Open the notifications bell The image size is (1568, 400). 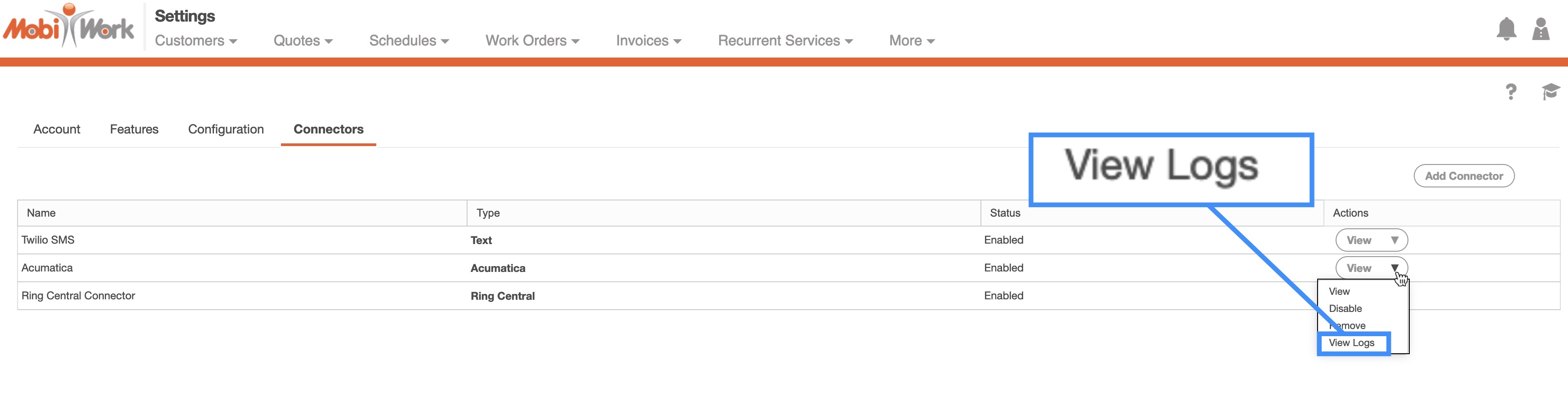click(x=1506, y=29)
